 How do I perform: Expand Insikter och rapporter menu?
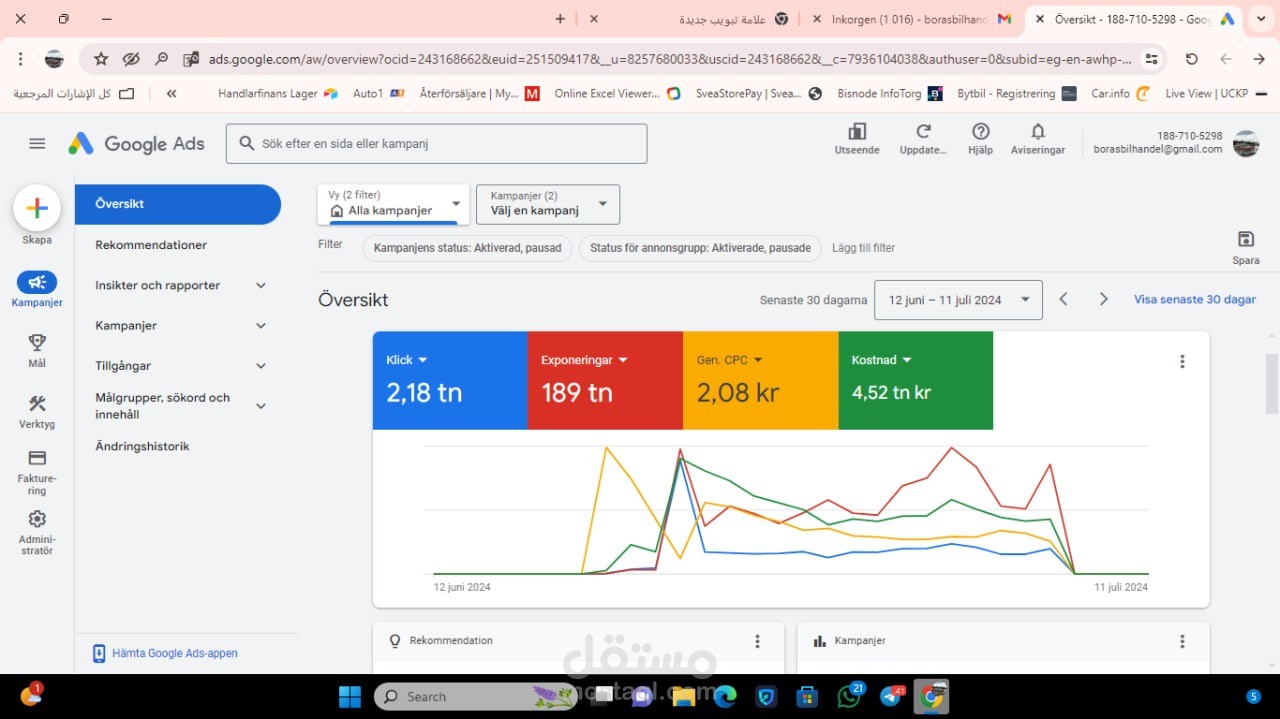click(182, 285)
